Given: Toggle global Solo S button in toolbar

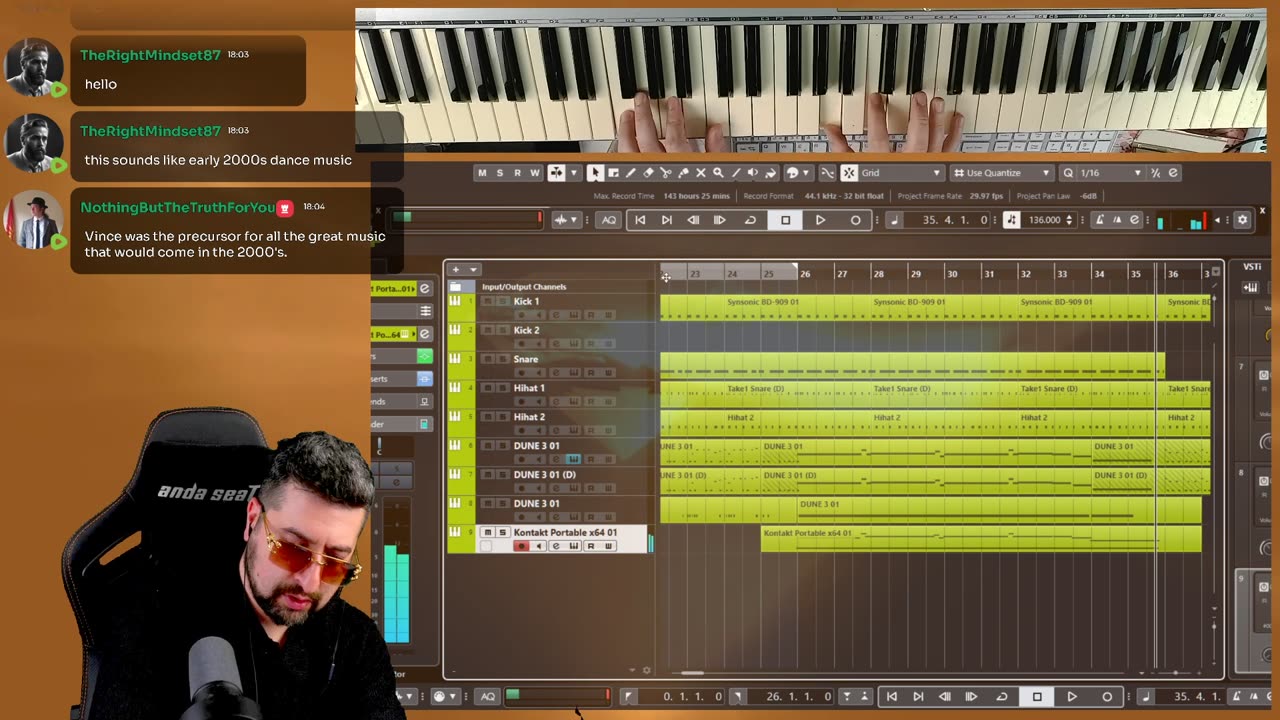Looking at the screenshot, I should (499, 173).
